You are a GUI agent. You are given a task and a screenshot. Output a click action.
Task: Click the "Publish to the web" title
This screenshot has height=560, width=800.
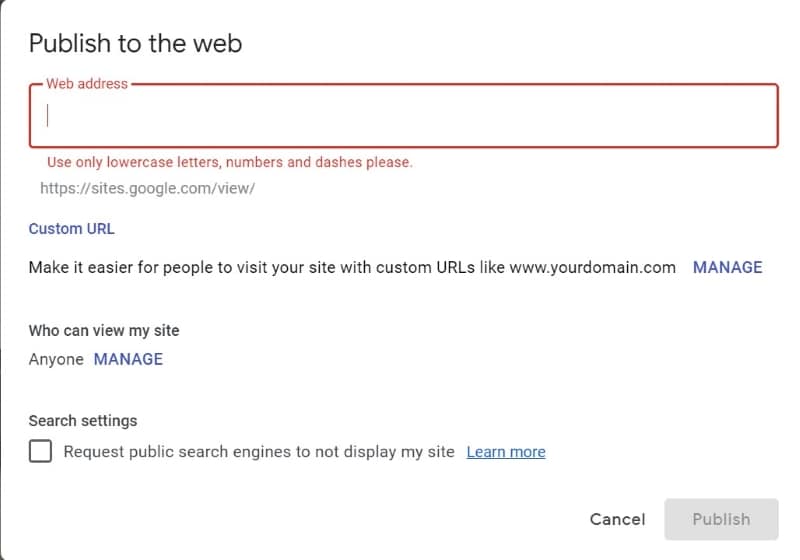click(135, 43)
